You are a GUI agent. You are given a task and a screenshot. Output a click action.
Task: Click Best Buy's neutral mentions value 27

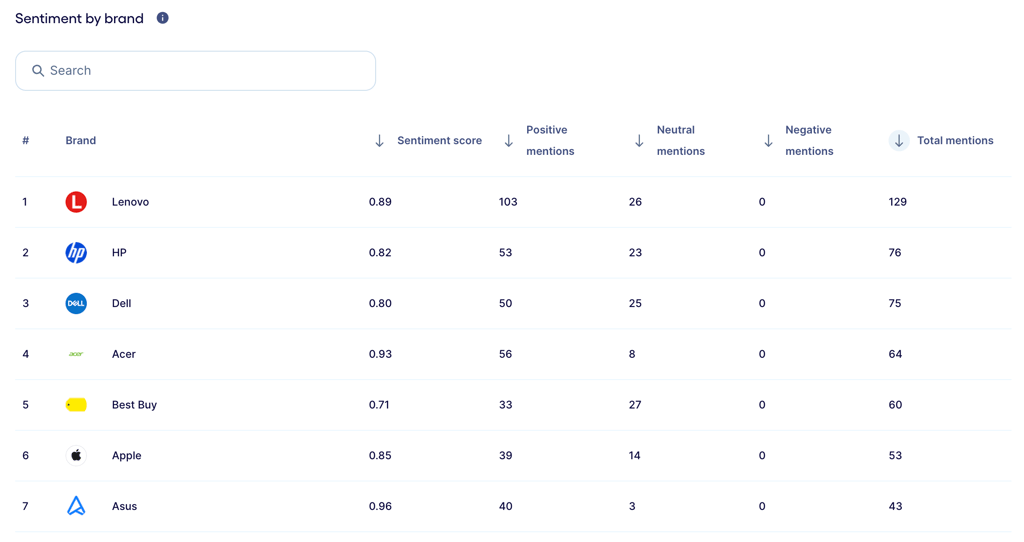click(635, 405)
